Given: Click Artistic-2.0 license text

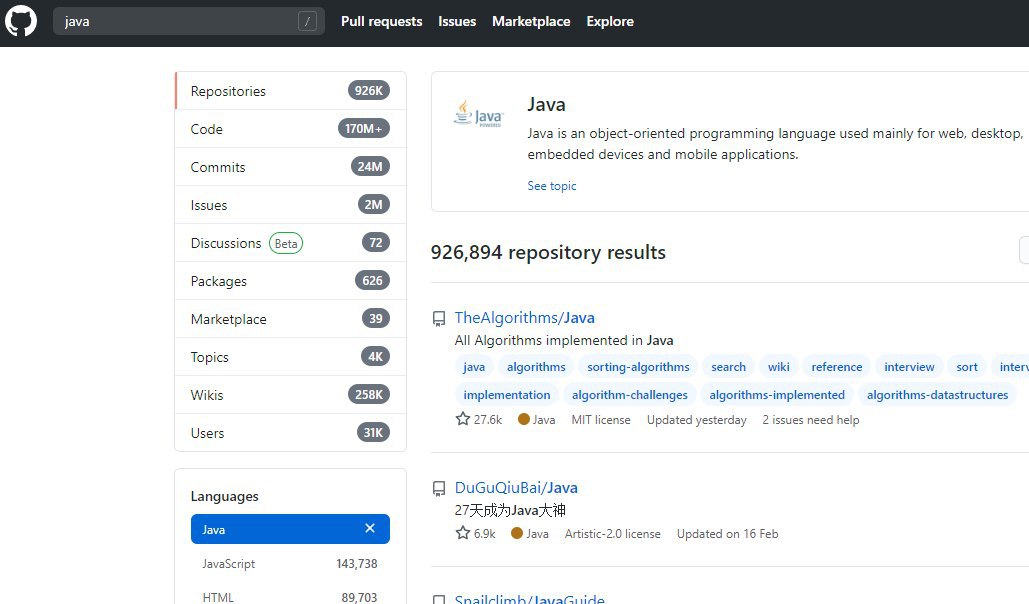Looking at the screenshot, I should 612,534.
